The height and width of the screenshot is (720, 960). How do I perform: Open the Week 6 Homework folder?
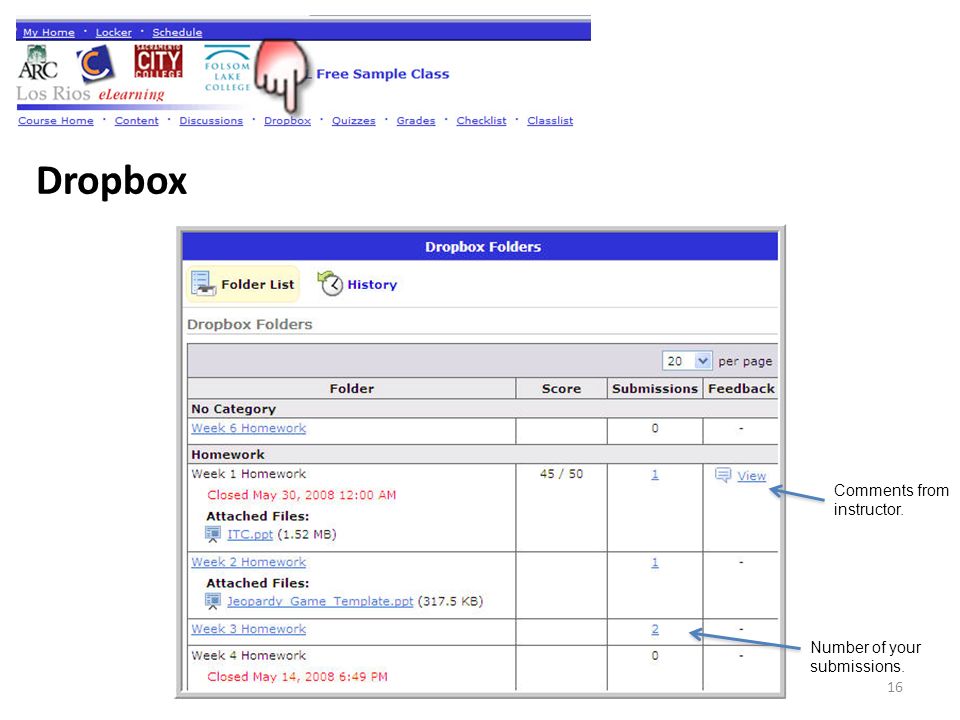tap(249, 428)
